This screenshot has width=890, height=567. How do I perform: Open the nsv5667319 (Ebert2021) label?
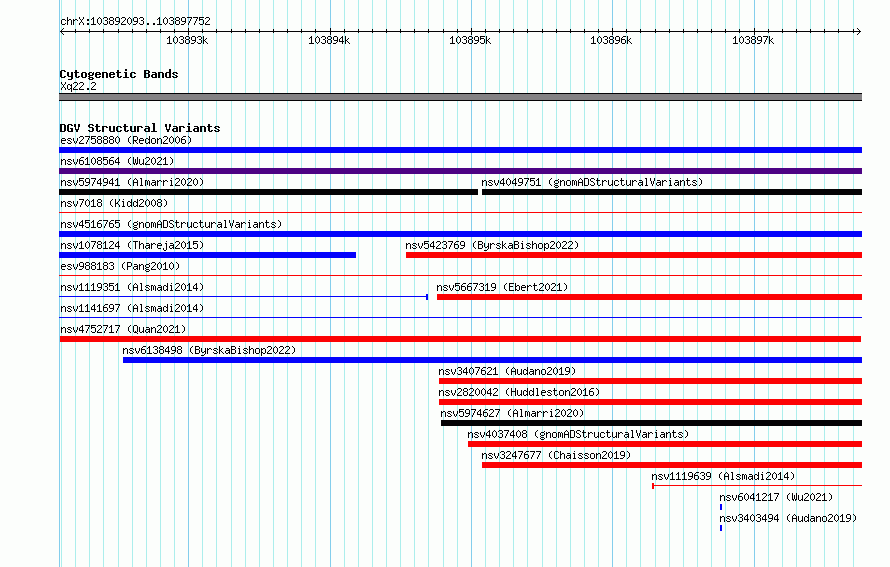(x=502, y=287)
